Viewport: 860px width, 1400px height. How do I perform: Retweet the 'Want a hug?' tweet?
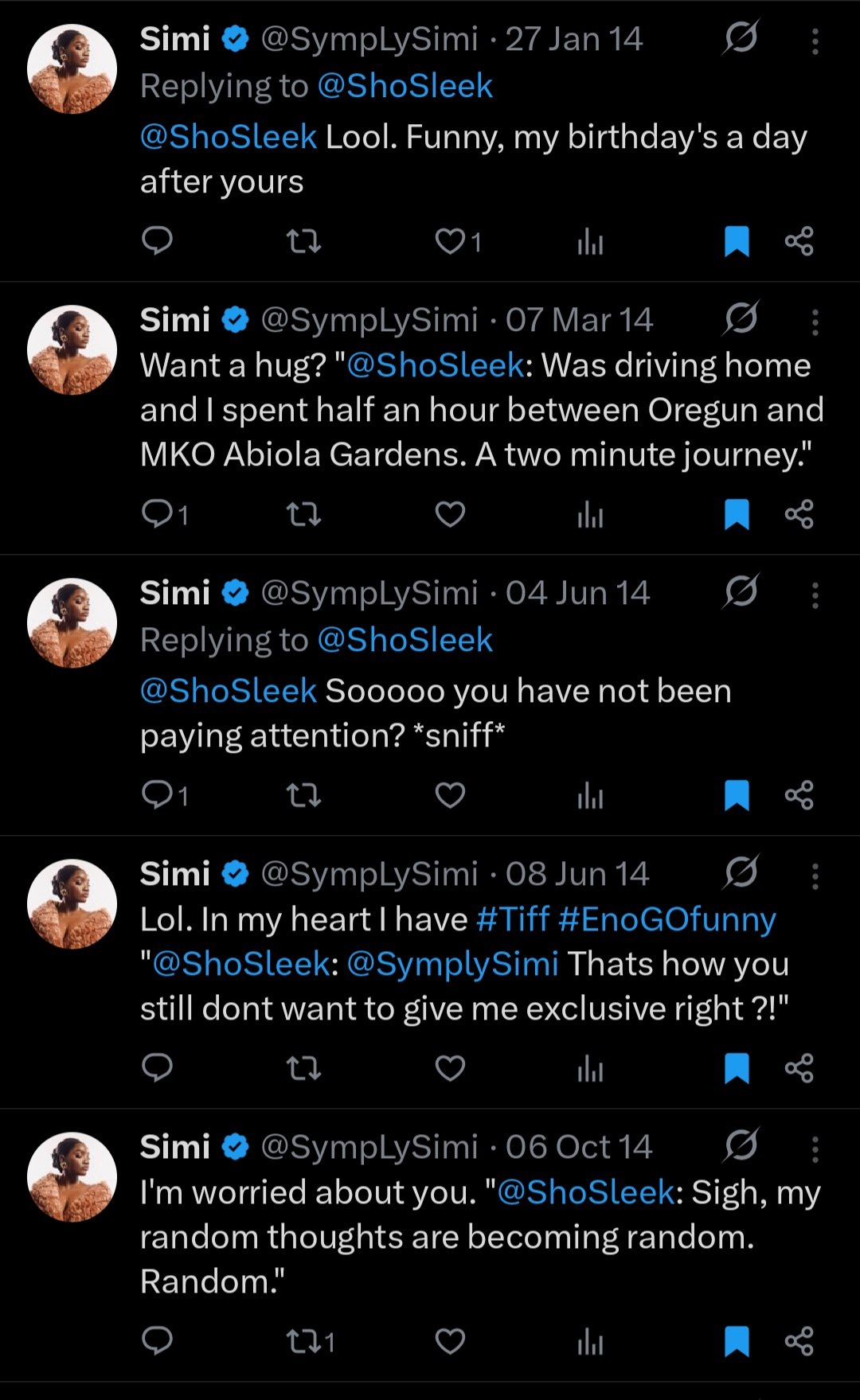click(303, 514)
